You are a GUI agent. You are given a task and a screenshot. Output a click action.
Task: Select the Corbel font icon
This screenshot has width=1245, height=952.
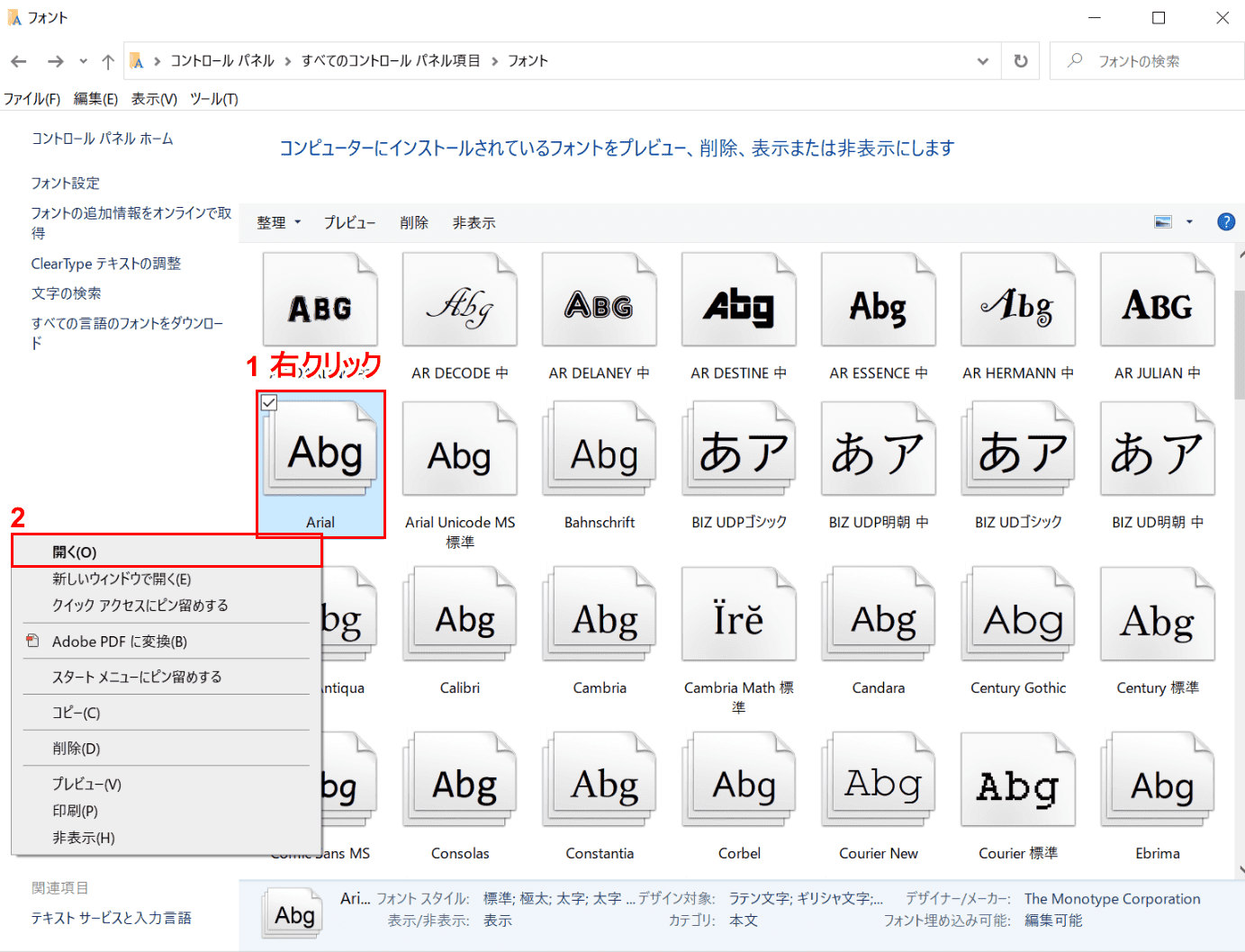[739, 780]
